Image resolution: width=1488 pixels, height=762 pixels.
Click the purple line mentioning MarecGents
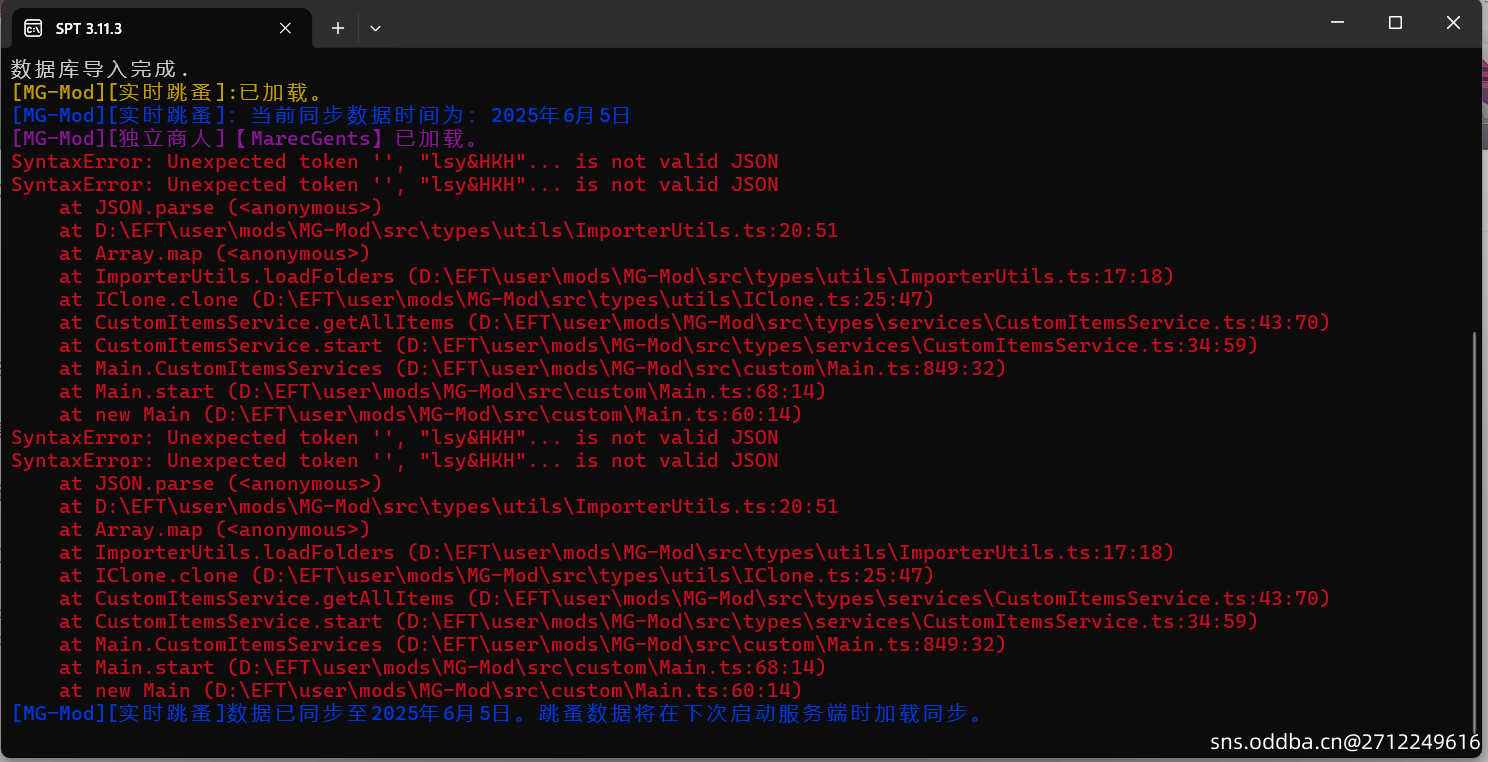click(x=246, y=139)
